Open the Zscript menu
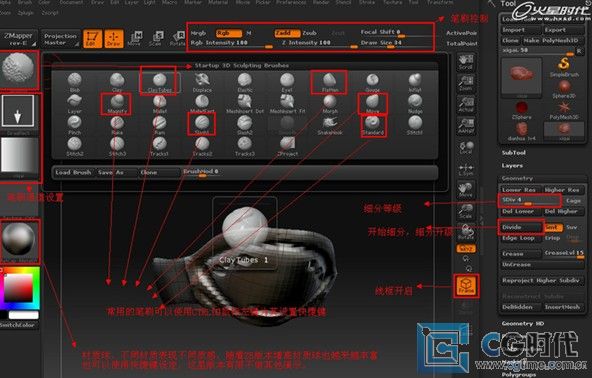 point(50,13)
